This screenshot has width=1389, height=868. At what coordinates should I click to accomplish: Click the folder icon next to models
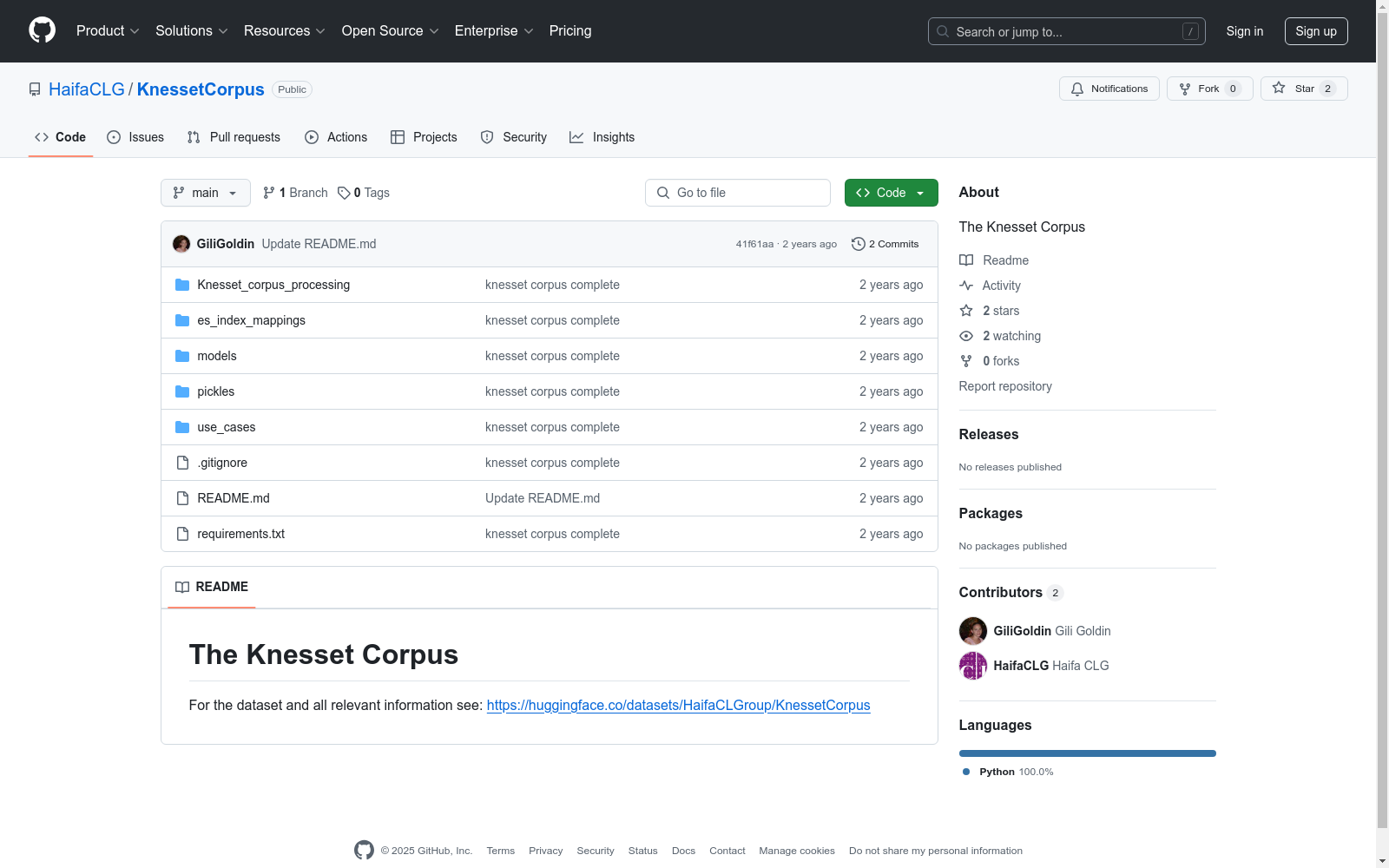coord(182,356)
